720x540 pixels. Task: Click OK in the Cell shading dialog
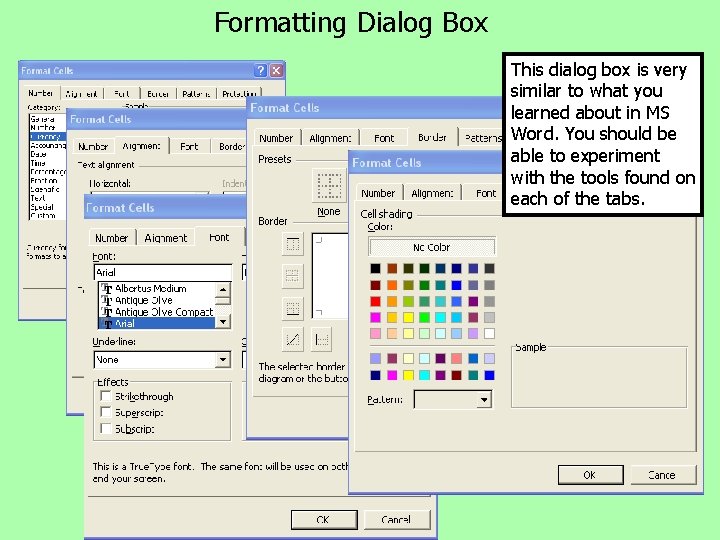click(591, 475)
